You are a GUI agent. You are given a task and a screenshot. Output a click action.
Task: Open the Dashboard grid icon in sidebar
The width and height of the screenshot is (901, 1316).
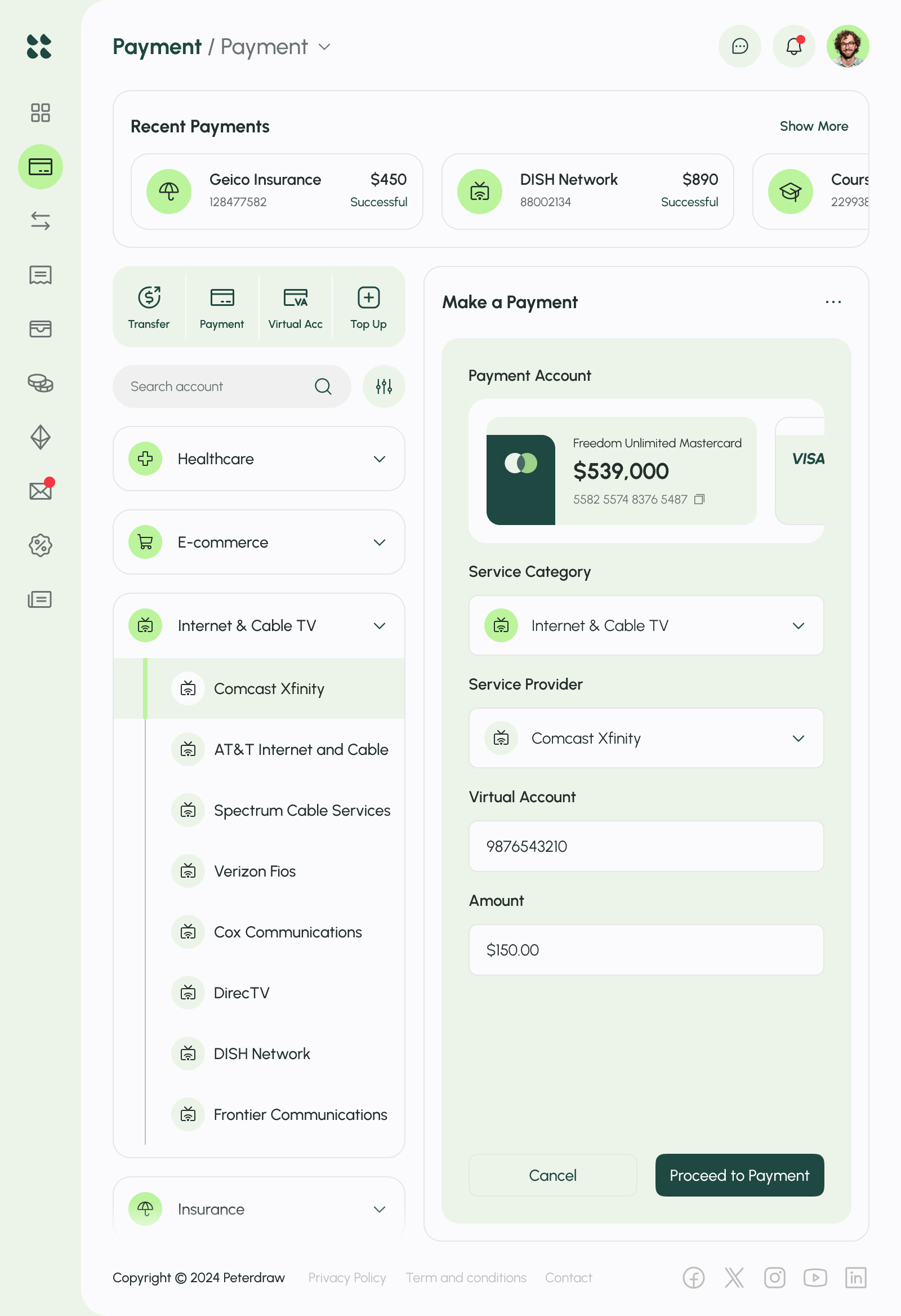(40, 113)
